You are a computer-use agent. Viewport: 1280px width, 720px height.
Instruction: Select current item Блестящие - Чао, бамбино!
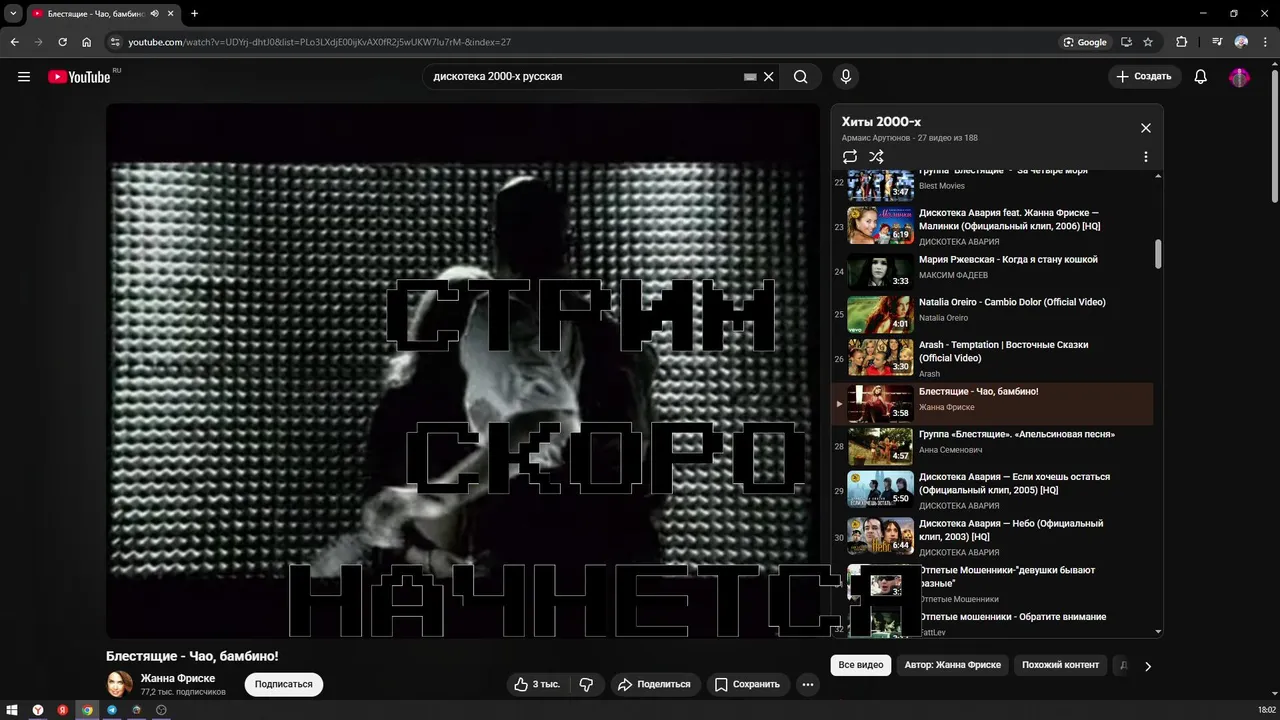click(992, 403)
